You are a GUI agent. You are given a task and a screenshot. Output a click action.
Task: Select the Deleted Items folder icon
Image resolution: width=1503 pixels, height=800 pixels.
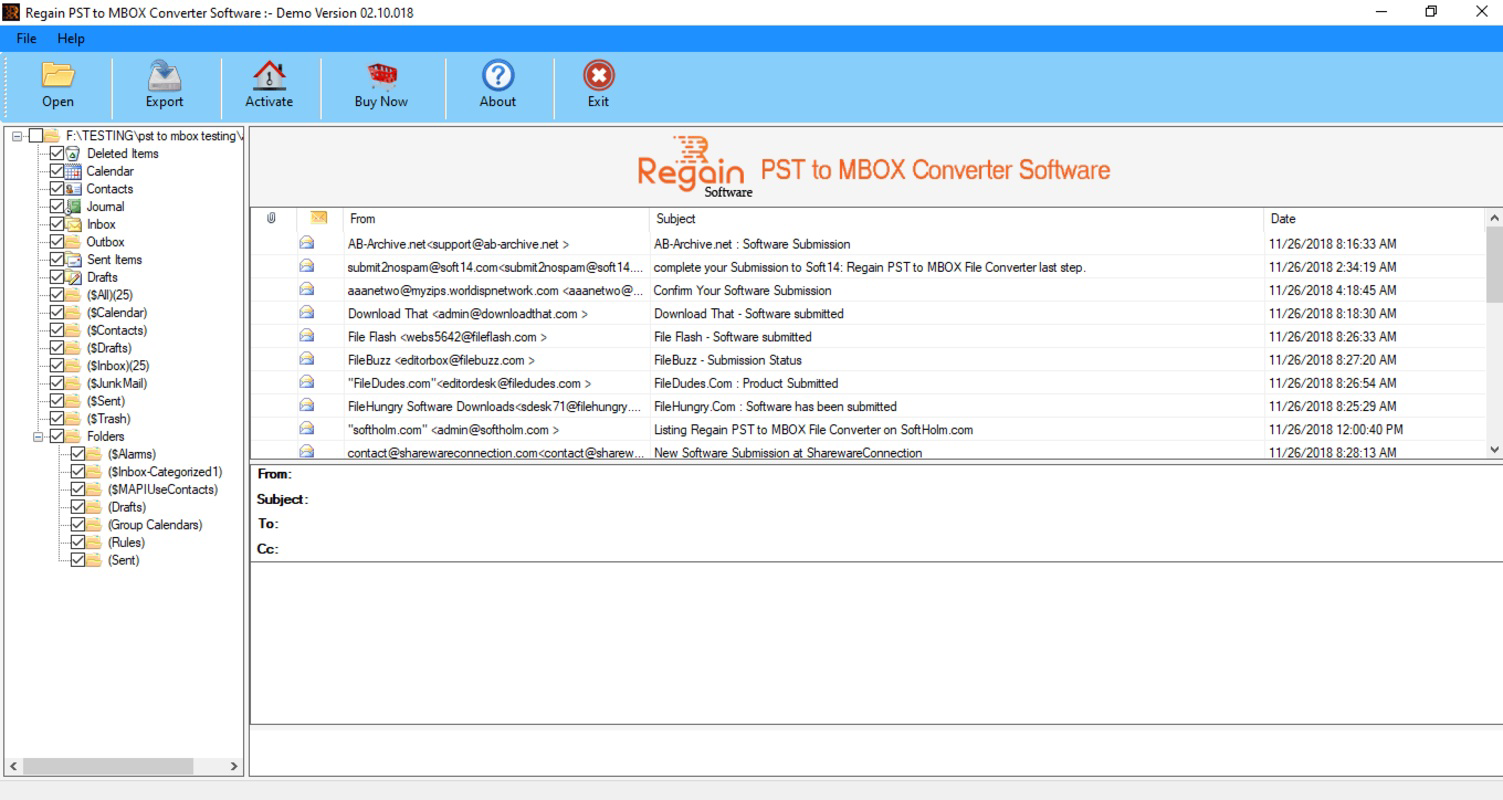74,153
